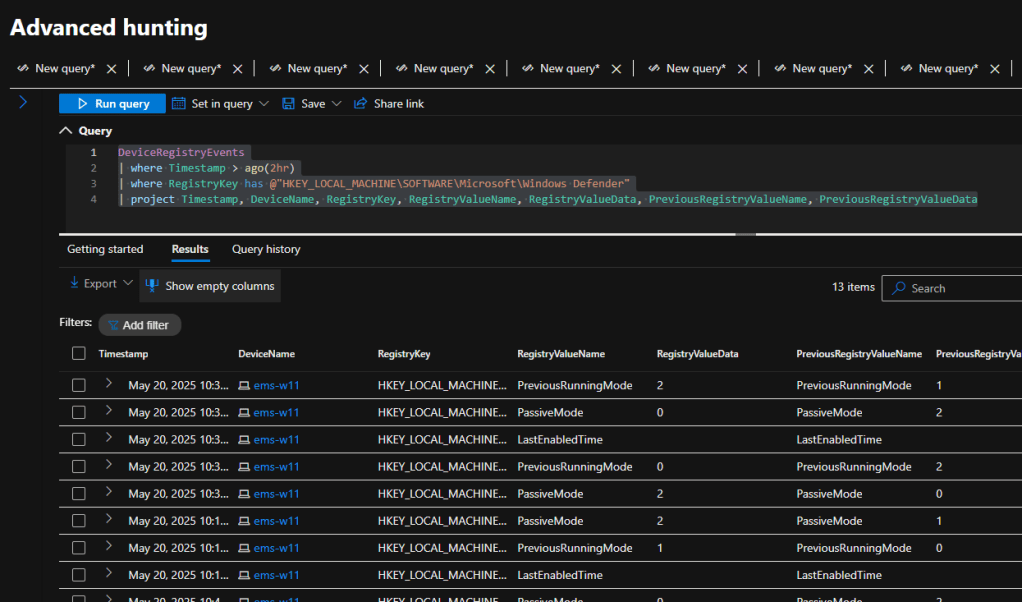Open the Getting started tab
Image resolution: width=1022 pixels, height=602 pixels.
105,249
